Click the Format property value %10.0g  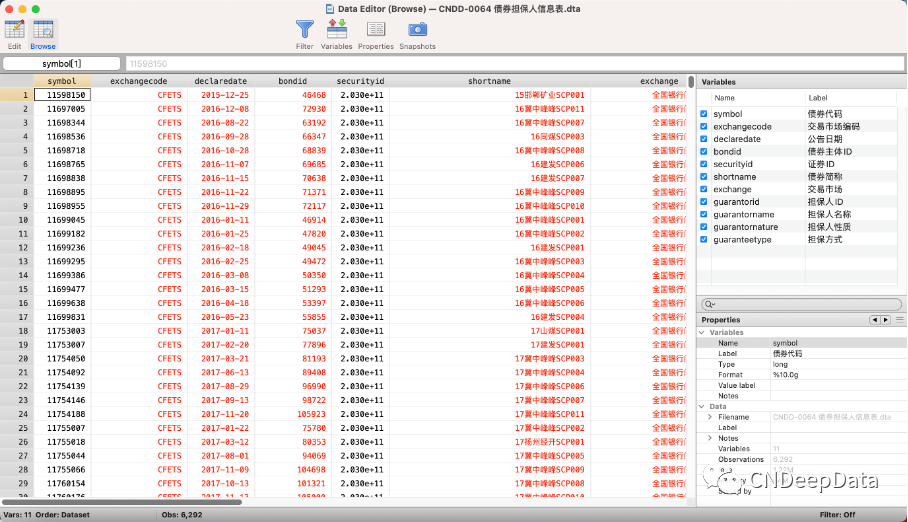tap(785, 375)
